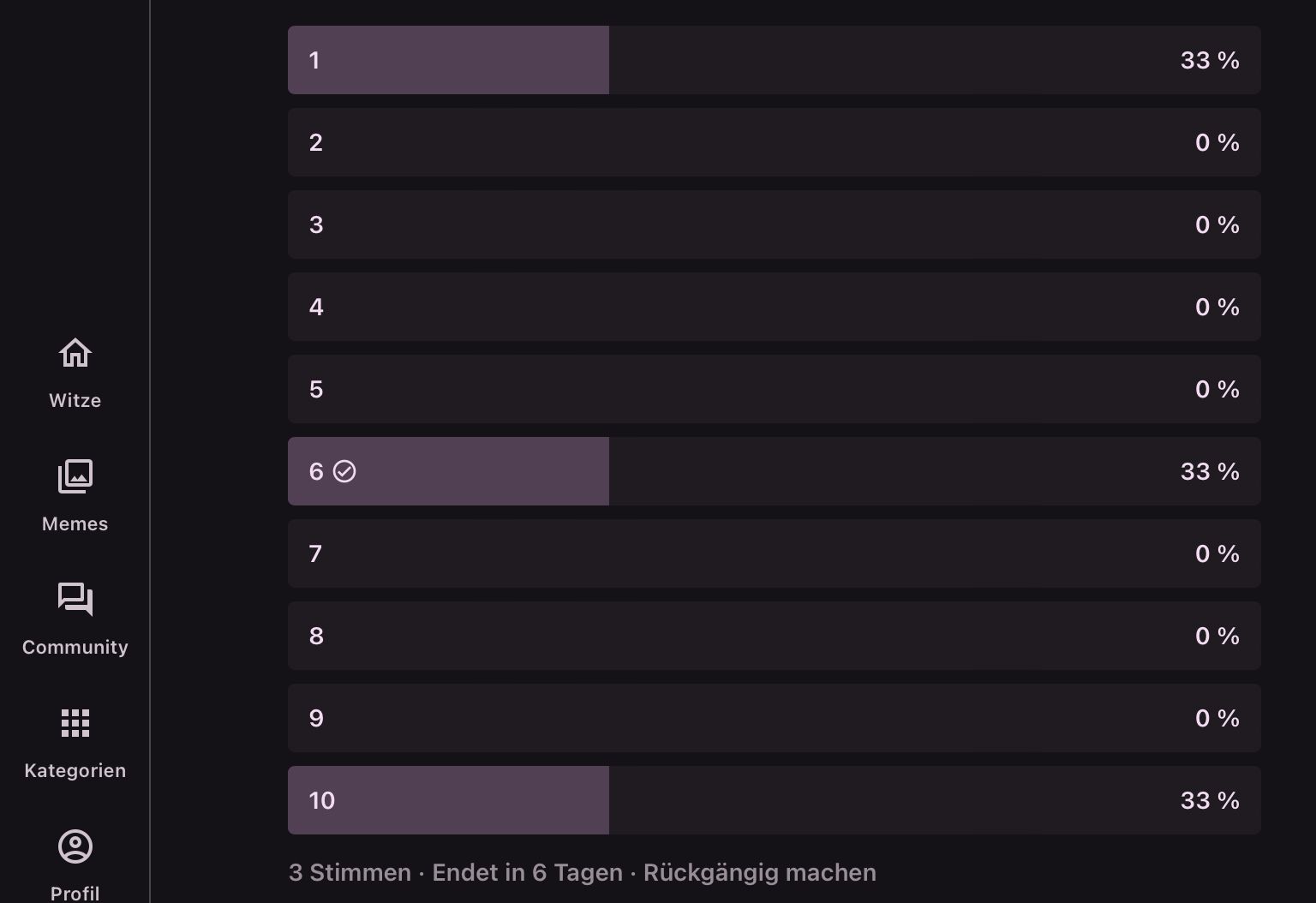Open the Witze home icon
1316x903 pixels.
tap(75, 353)
